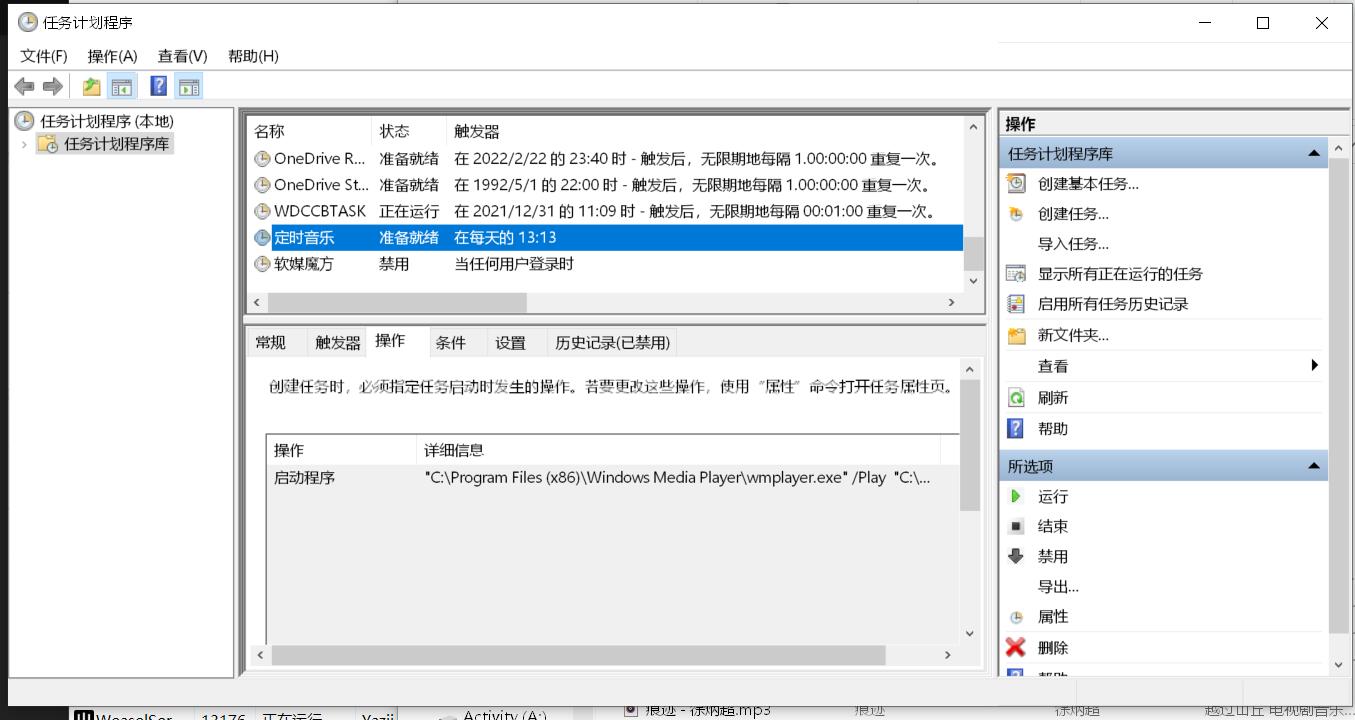Viewport: 1355px width, 720px height.
Task: Click 禁用 to disable selected task
Action: tap(1052, 556)
